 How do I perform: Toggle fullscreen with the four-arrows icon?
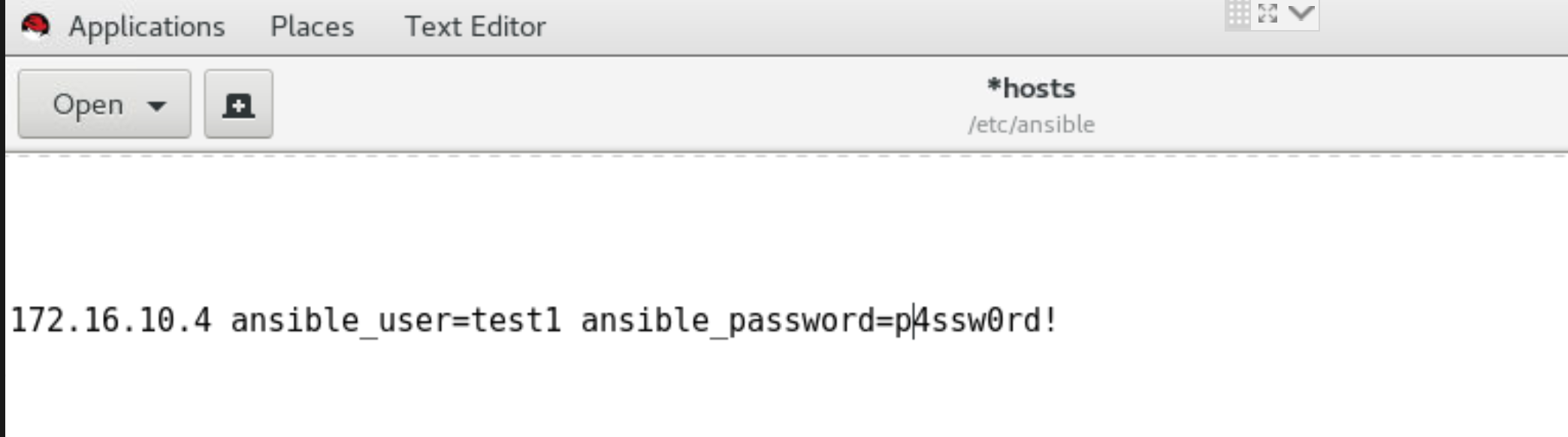point(1267,14)
